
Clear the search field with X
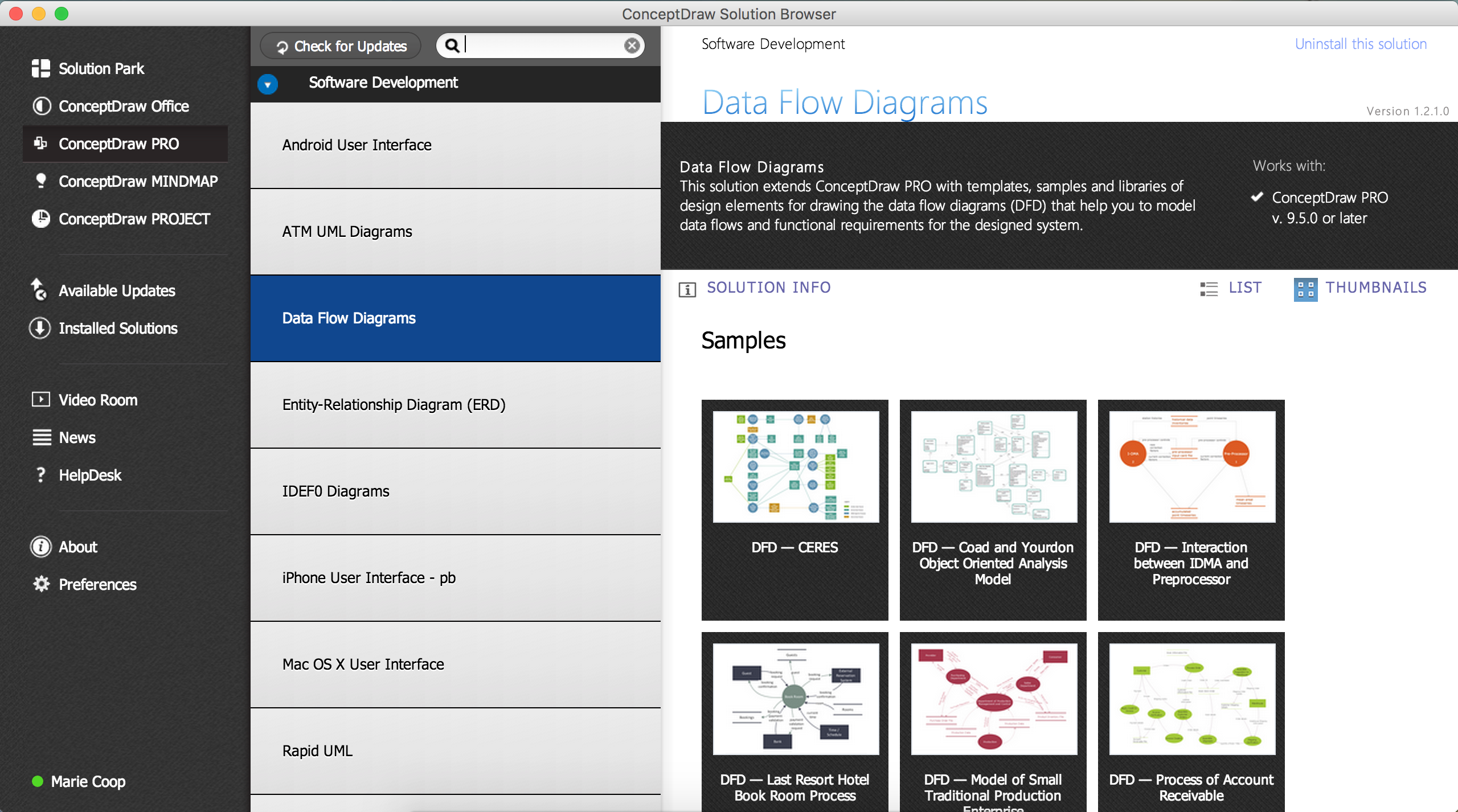(x=632, y=46)
